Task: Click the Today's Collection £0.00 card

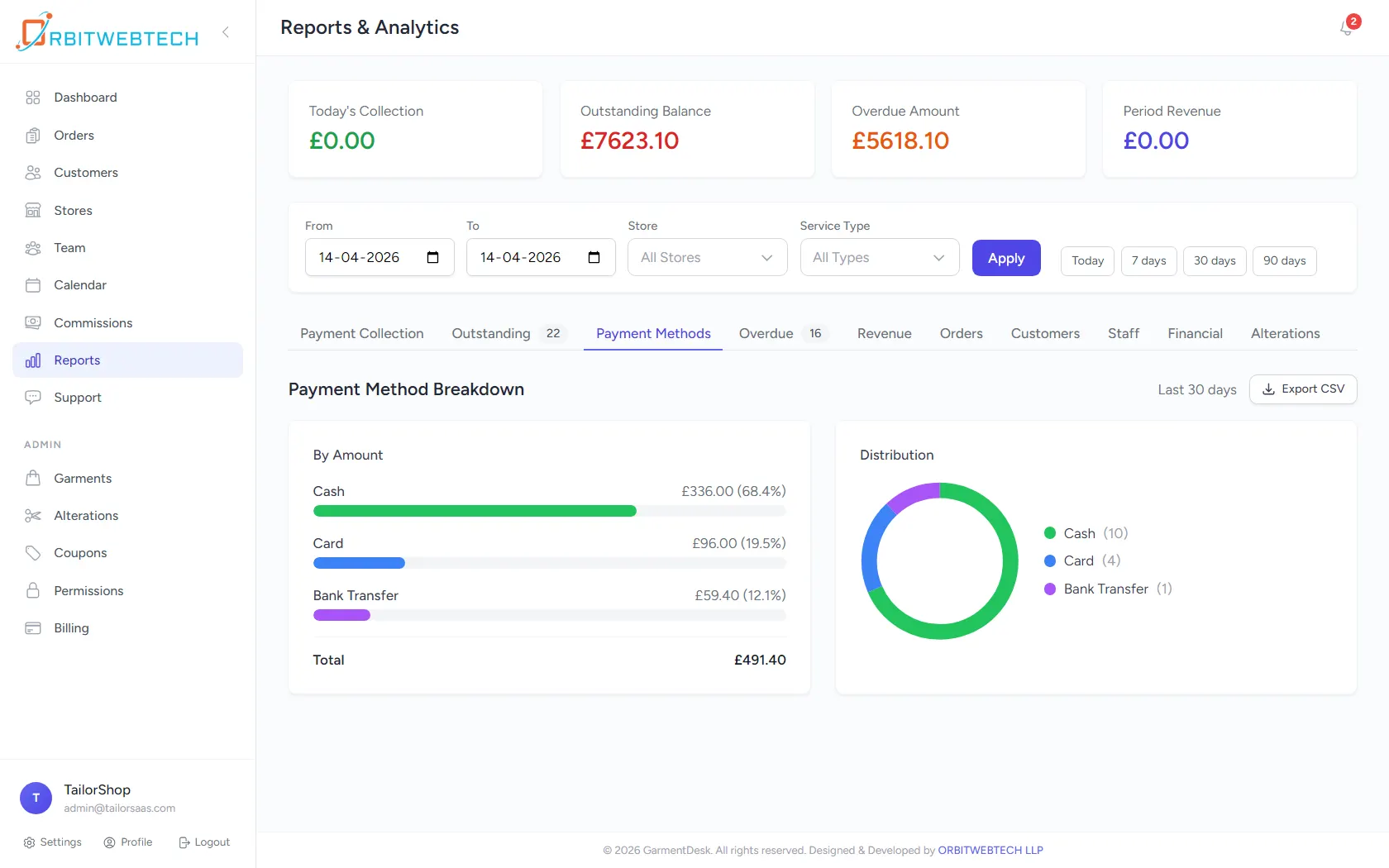Action: click(x=416, y=129)
